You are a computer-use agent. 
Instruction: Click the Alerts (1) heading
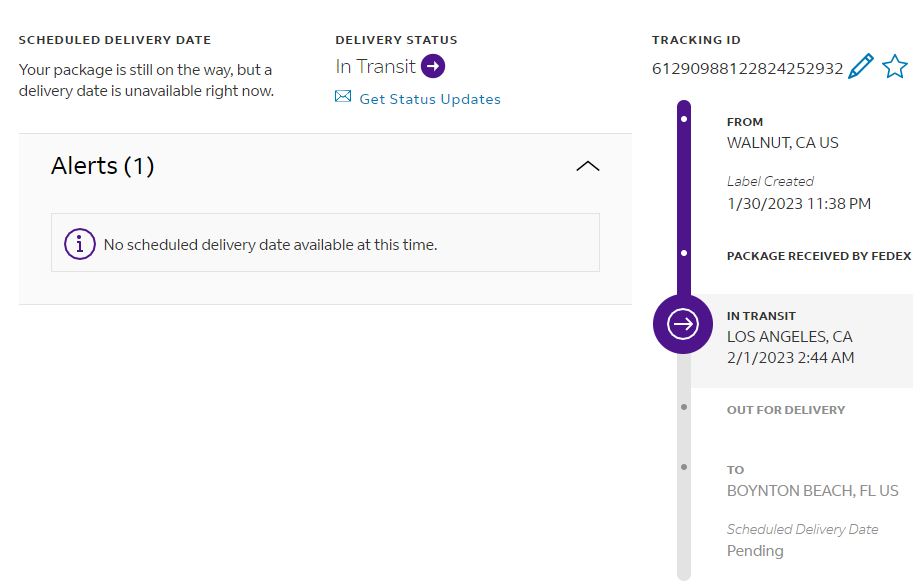pos(102,166)
